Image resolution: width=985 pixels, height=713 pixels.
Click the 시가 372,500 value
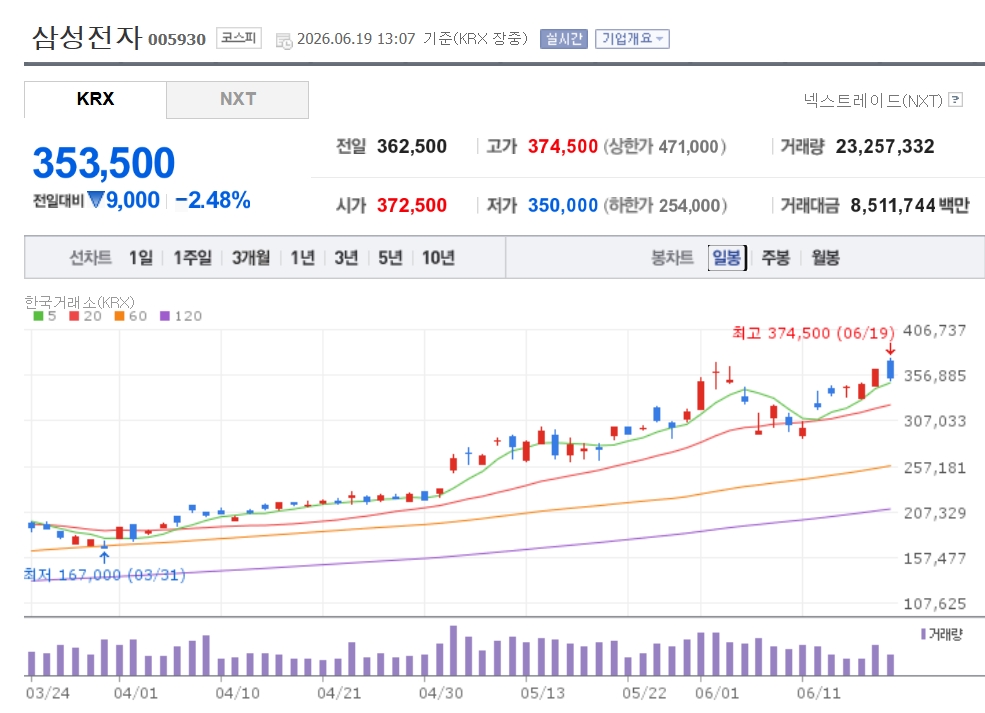[411, 205]
